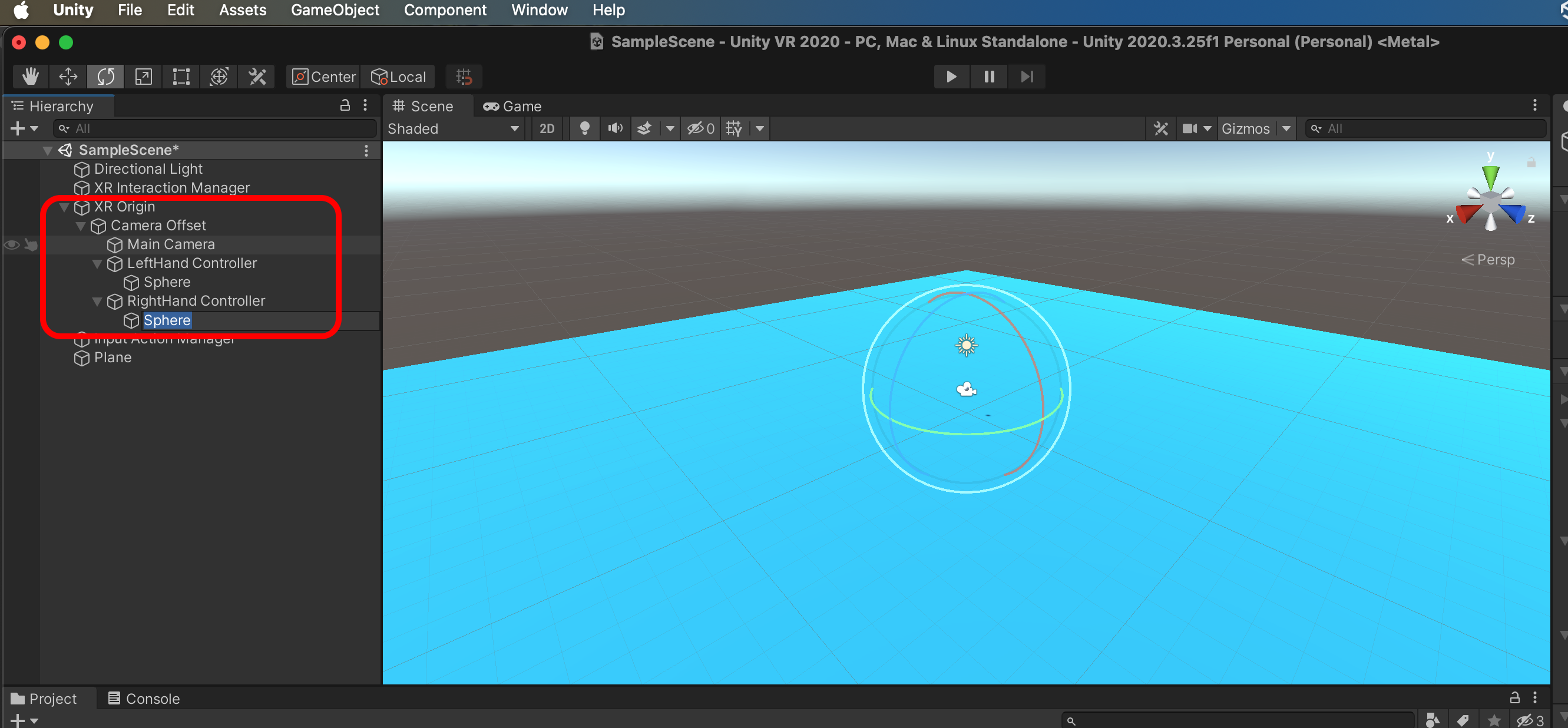The height and width of the screenshot is (728, 1568).
Task: Switch to the Game tab
Action: [512, 106]
